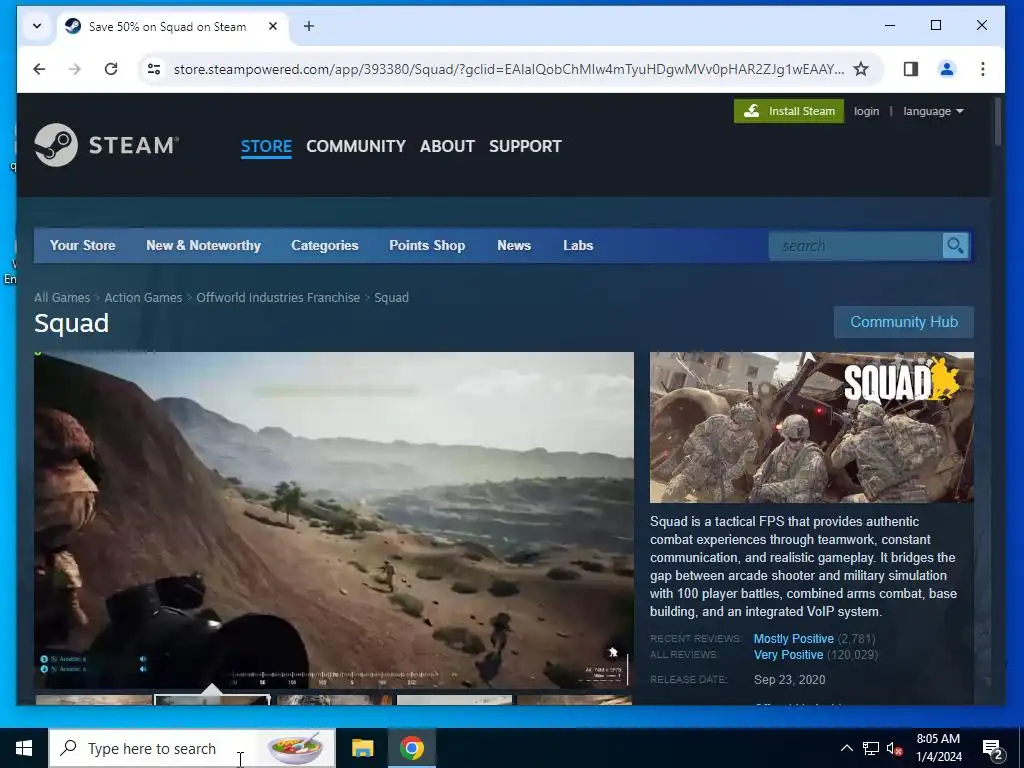
Task: Open the tab search chevron
Action: point(37,26)
